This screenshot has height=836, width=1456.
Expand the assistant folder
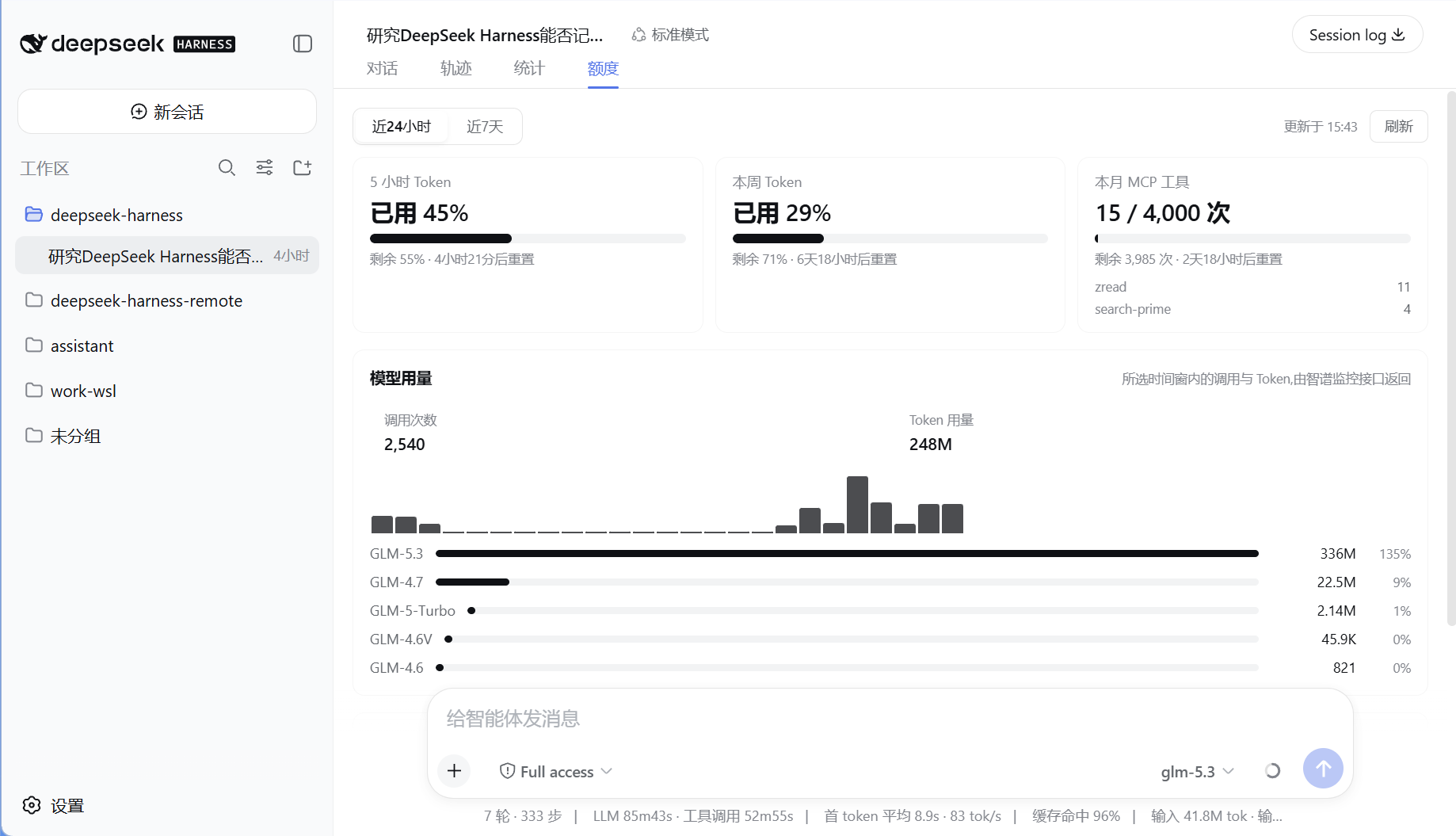tap(167, 345)
